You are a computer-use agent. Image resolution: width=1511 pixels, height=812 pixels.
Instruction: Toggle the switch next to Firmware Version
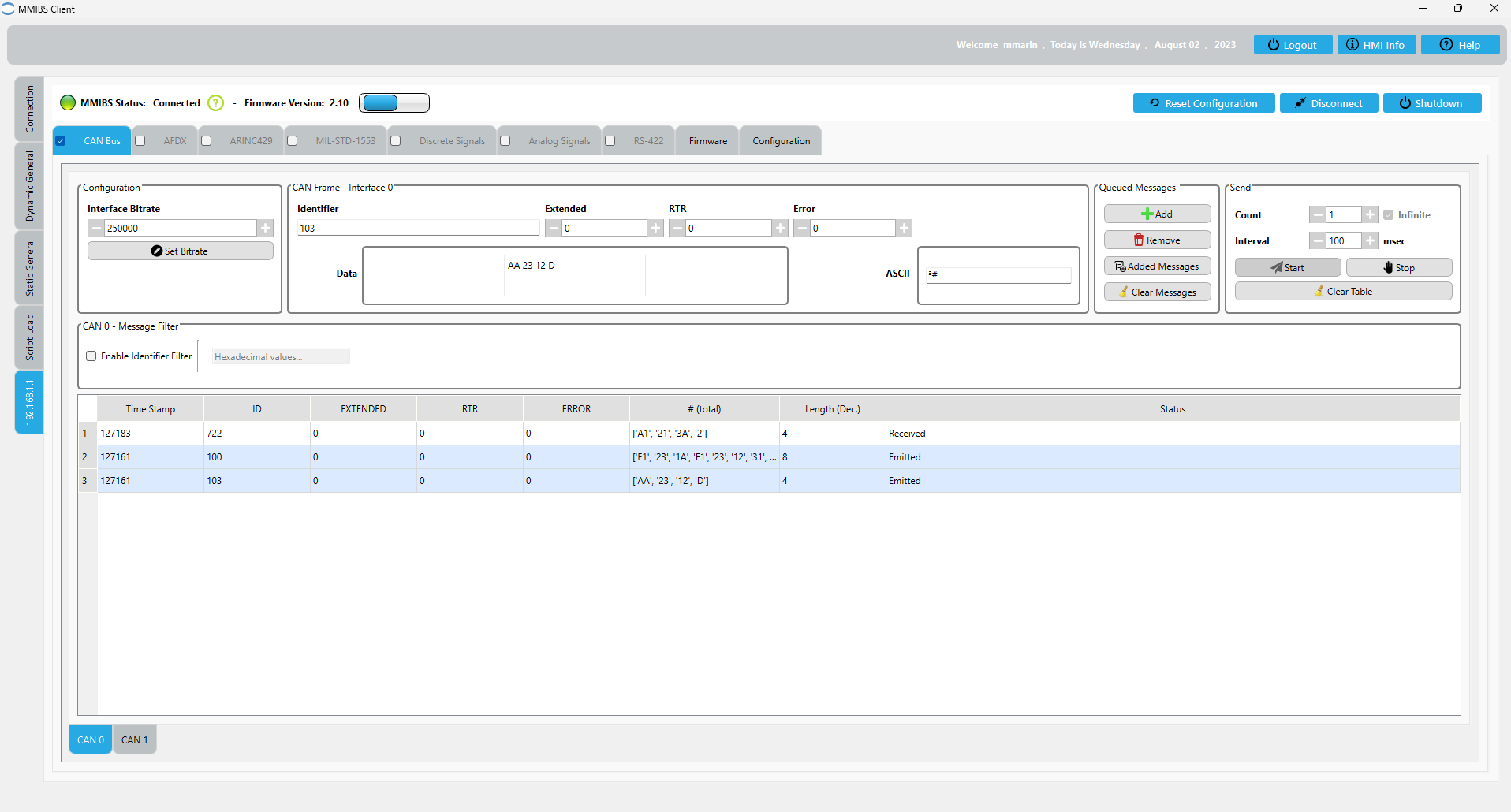394,103
